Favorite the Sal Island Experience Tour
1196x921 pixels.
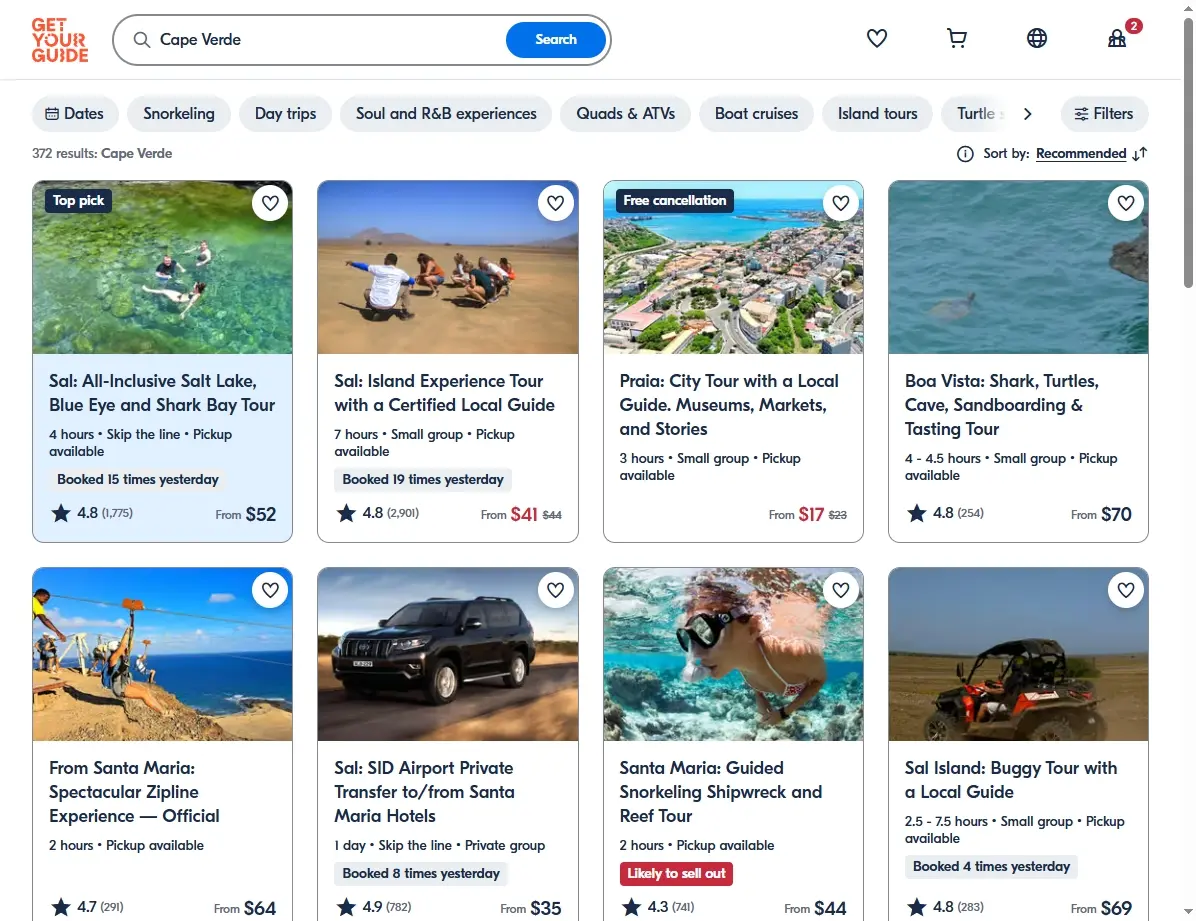(x=555, y=203)
